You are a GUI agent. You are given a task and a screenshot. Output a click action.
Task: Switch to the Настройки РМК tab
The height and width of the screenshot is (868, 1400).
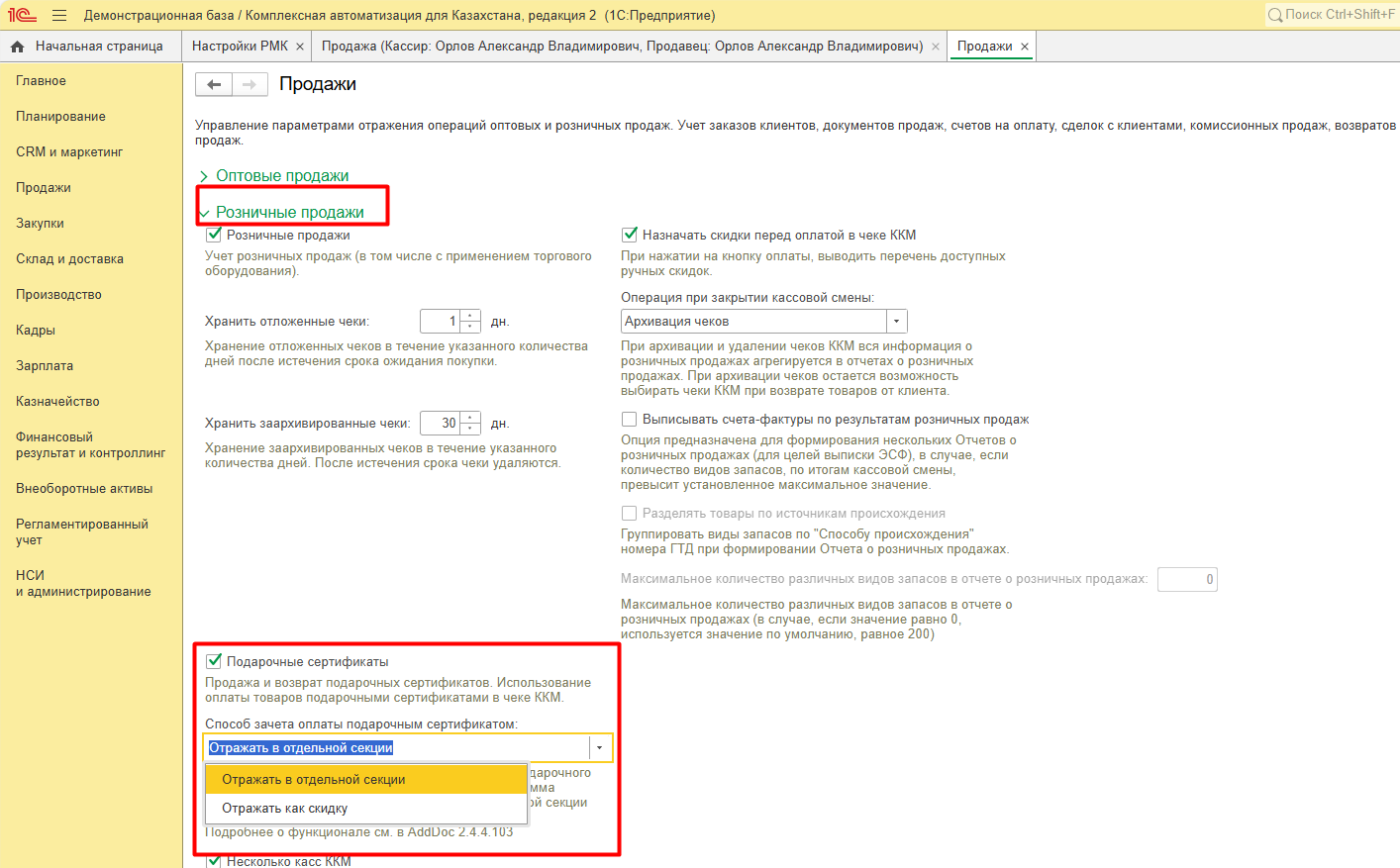point(240,47)
